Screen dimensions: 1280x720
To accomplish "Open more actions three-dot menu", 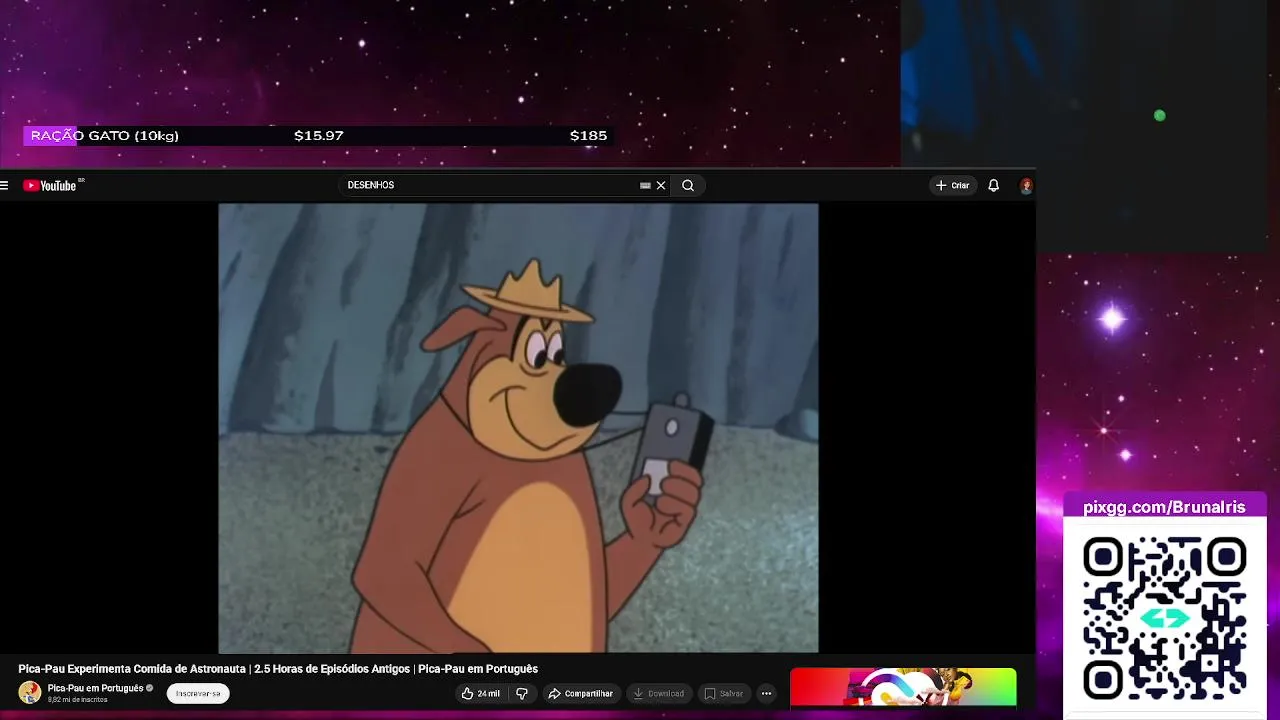I will pyautogui.click(x=766, y=693).
